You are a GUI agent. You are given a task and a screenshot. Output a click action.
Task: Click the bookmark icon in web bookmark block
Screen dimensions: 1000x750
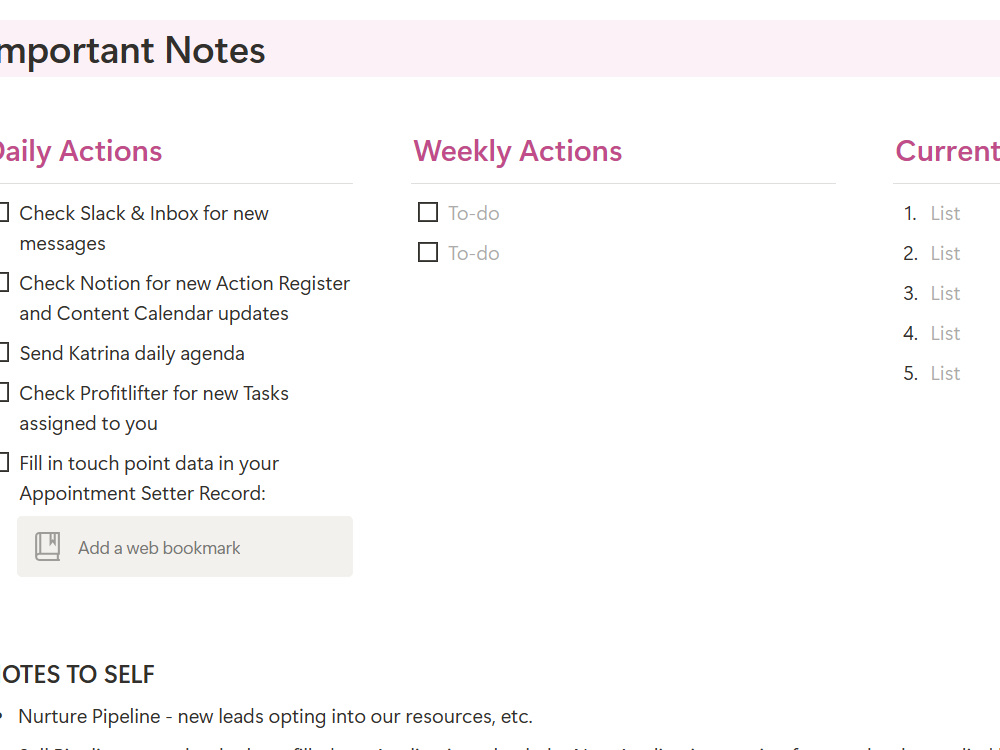pos(47,547)
